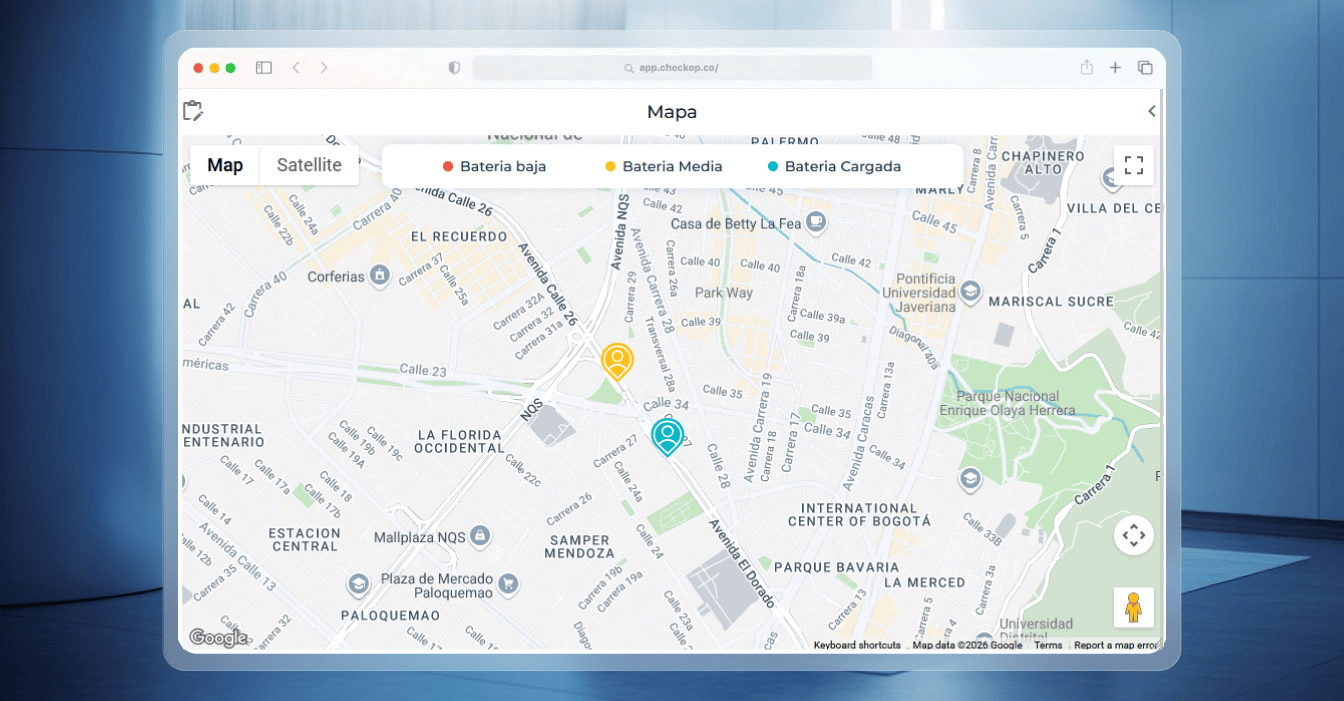Click the Google logo on map

point(218,638)
